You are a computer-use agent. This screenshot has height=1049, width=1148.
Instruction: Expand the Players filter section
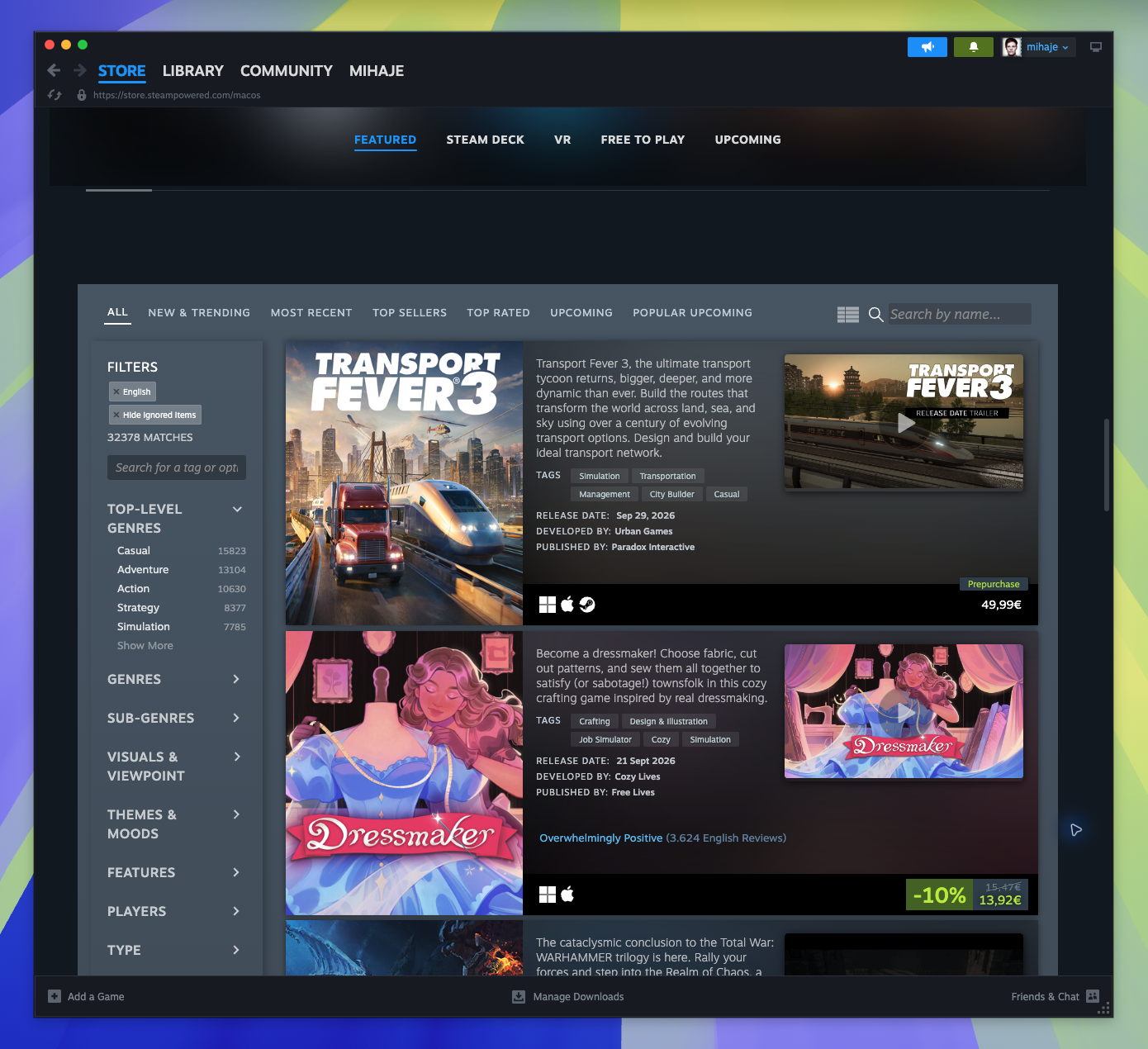236,911
